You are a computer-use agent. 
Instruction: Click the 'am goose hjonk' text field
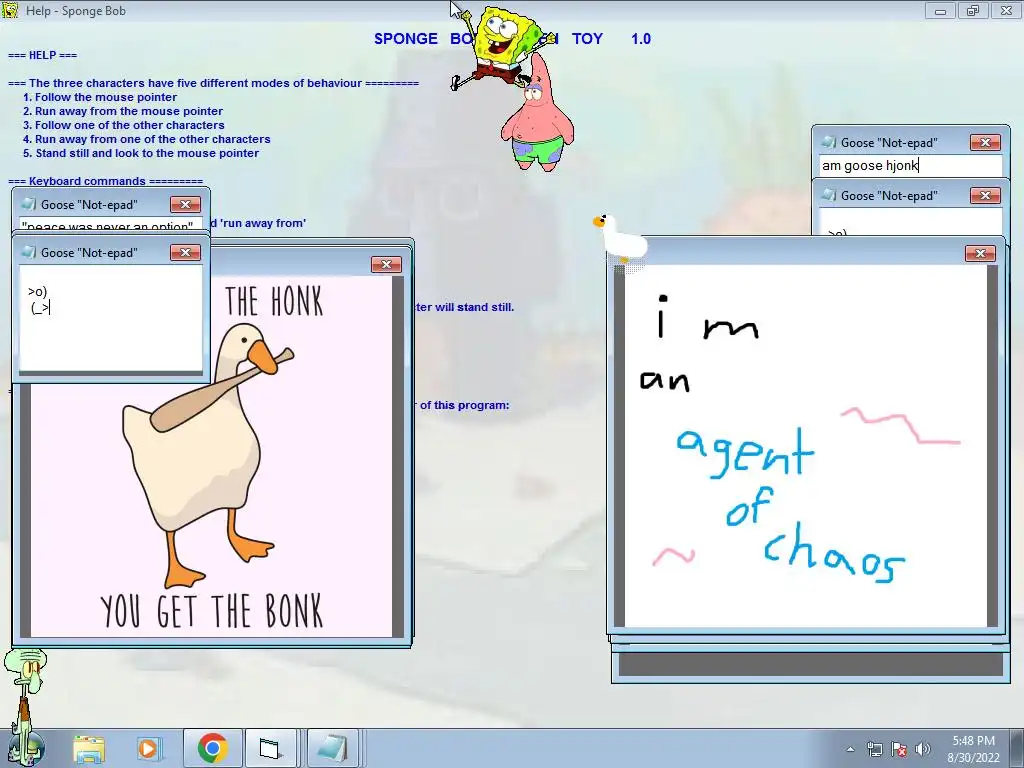click(910, 165)
